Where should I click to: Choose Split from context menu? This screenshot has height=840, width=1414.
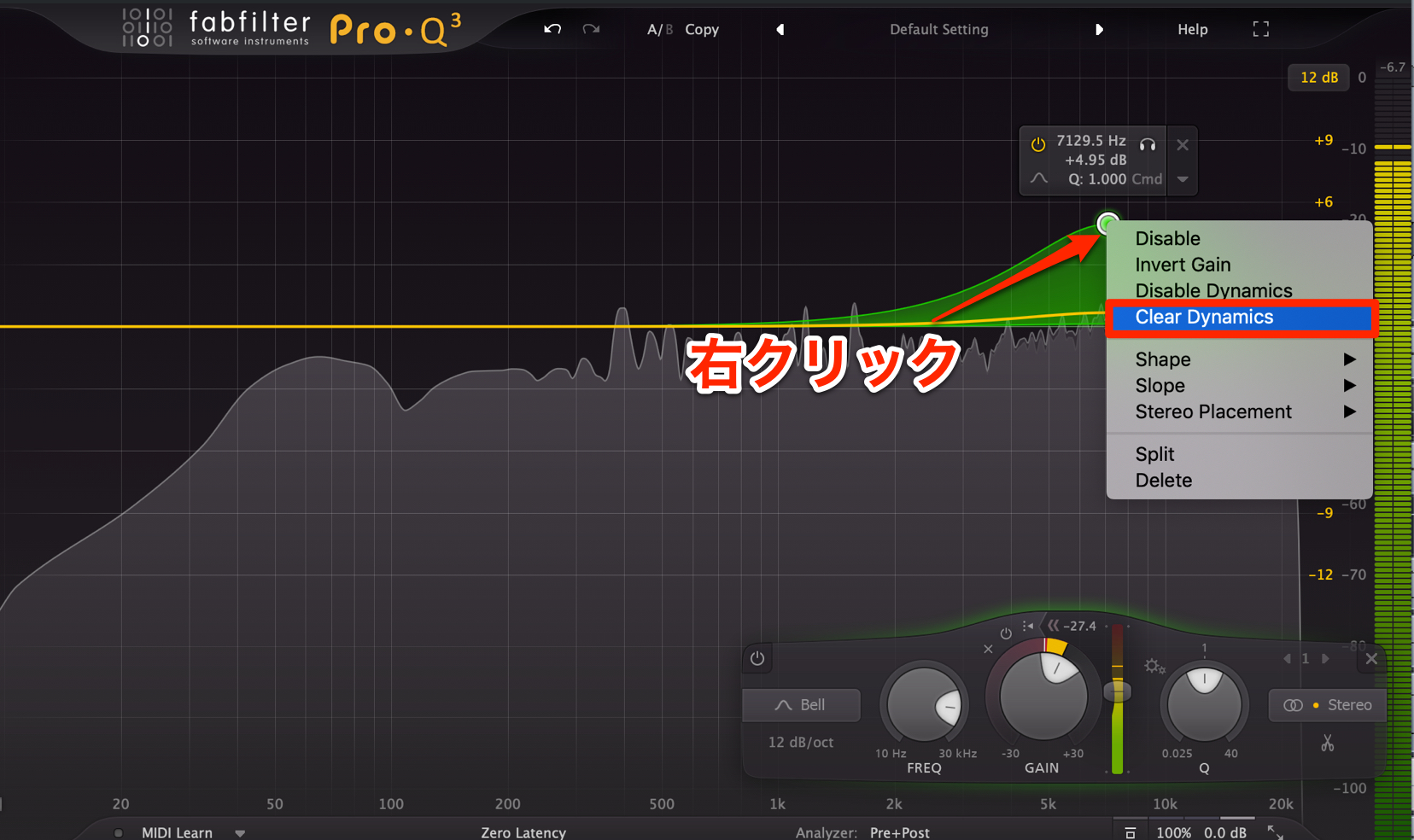(1240, 454)
